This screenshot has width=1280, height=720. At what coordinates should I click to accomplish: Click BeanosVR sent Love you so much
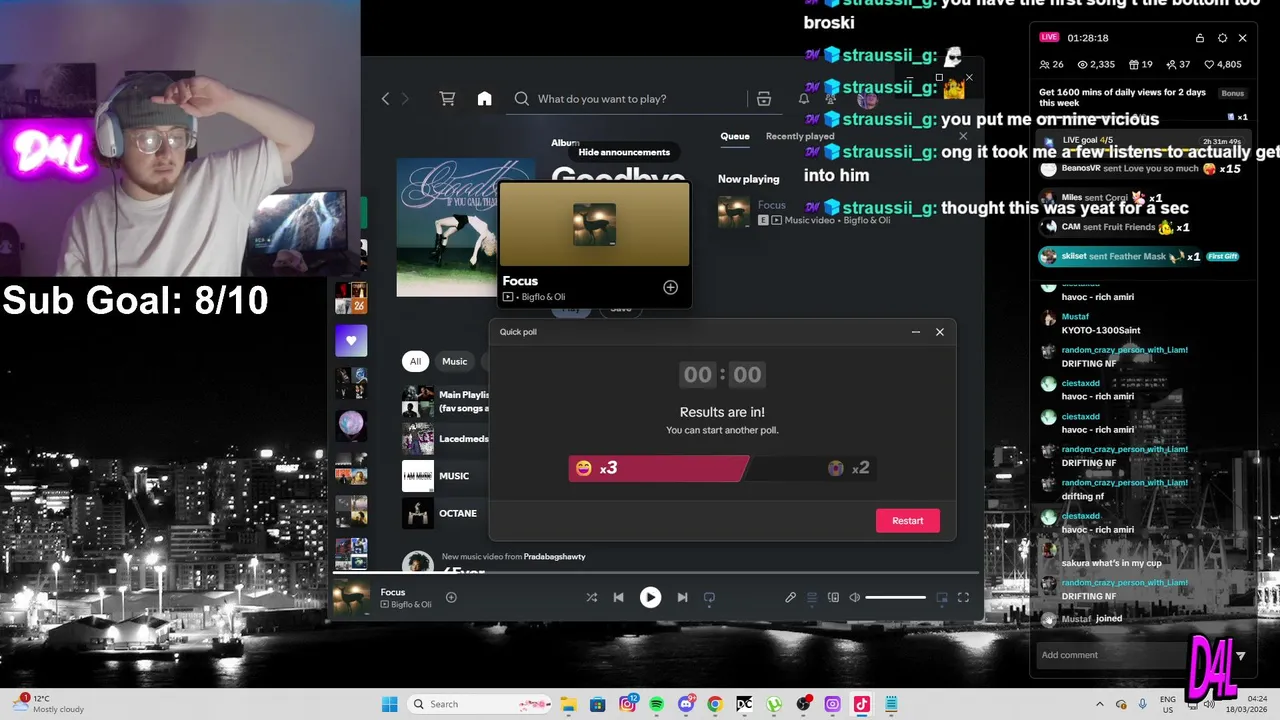point(1142,169)
